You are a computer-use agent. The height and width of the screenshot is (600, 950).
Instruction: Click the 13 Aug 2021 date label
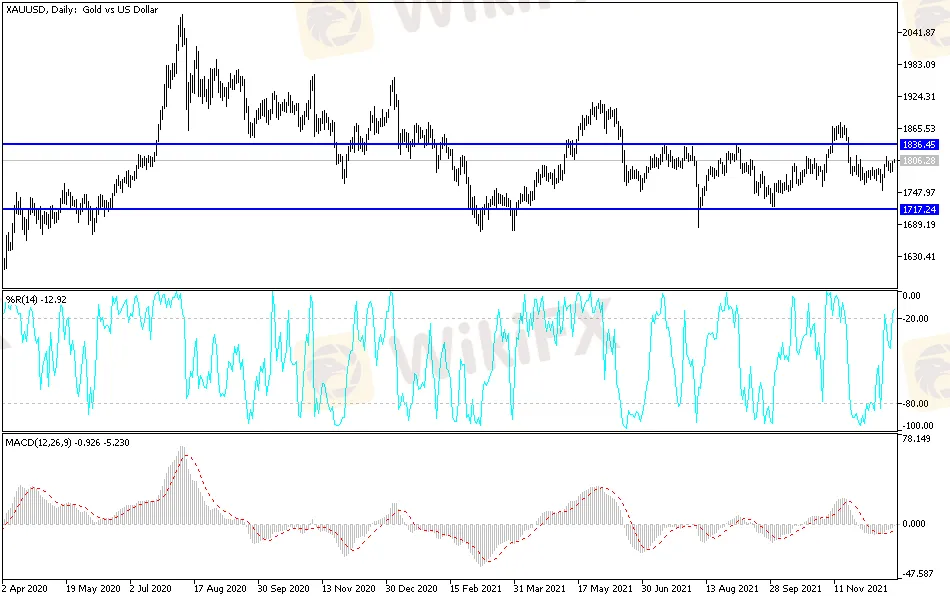tap(732, 588)
